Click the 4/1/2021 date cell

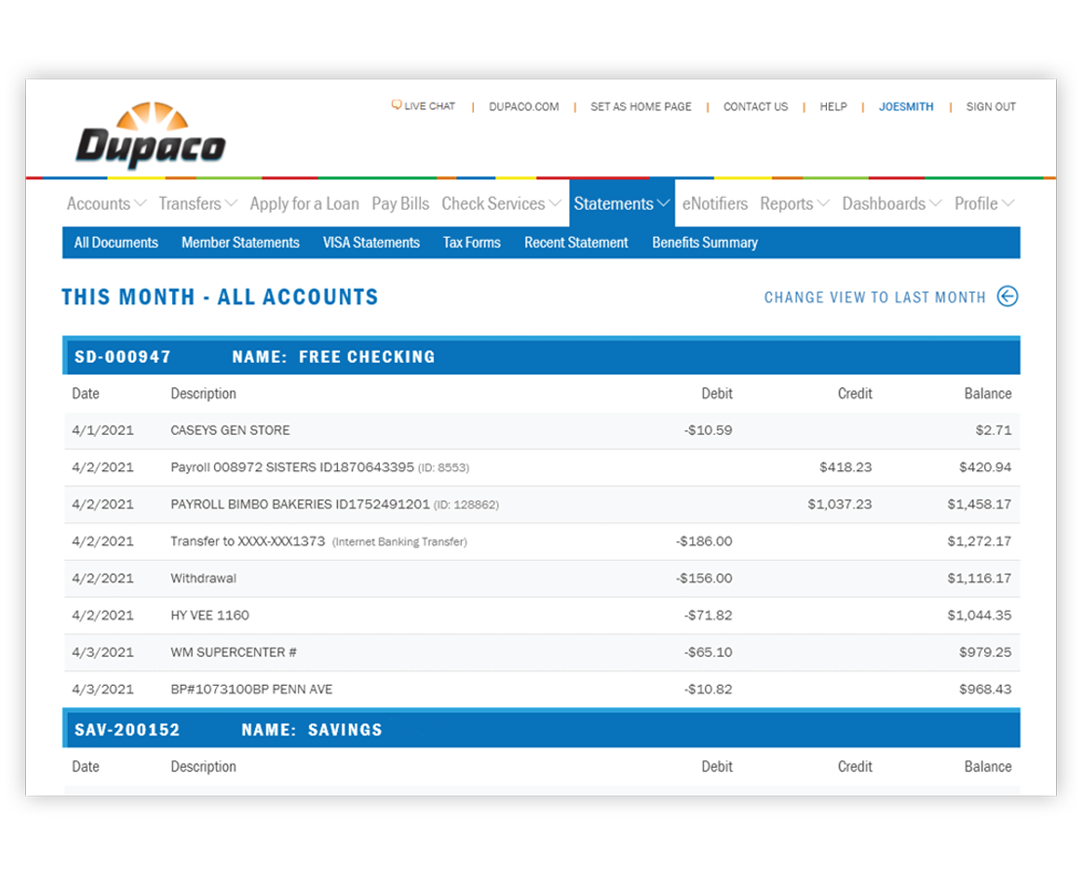click(103, 430)
